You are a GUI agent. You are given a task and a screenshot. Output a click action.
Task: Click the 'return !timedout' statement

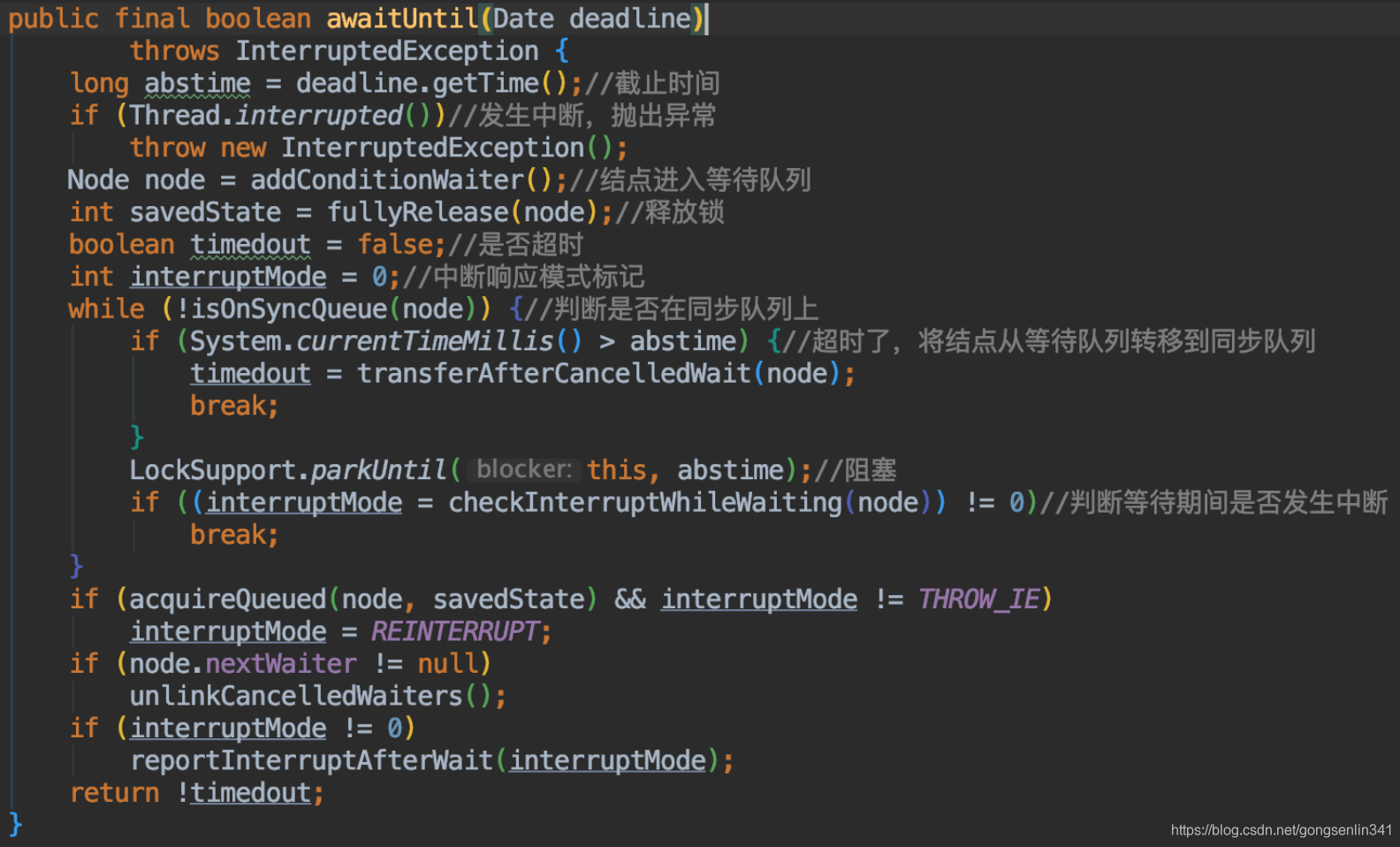pos(197,793)
